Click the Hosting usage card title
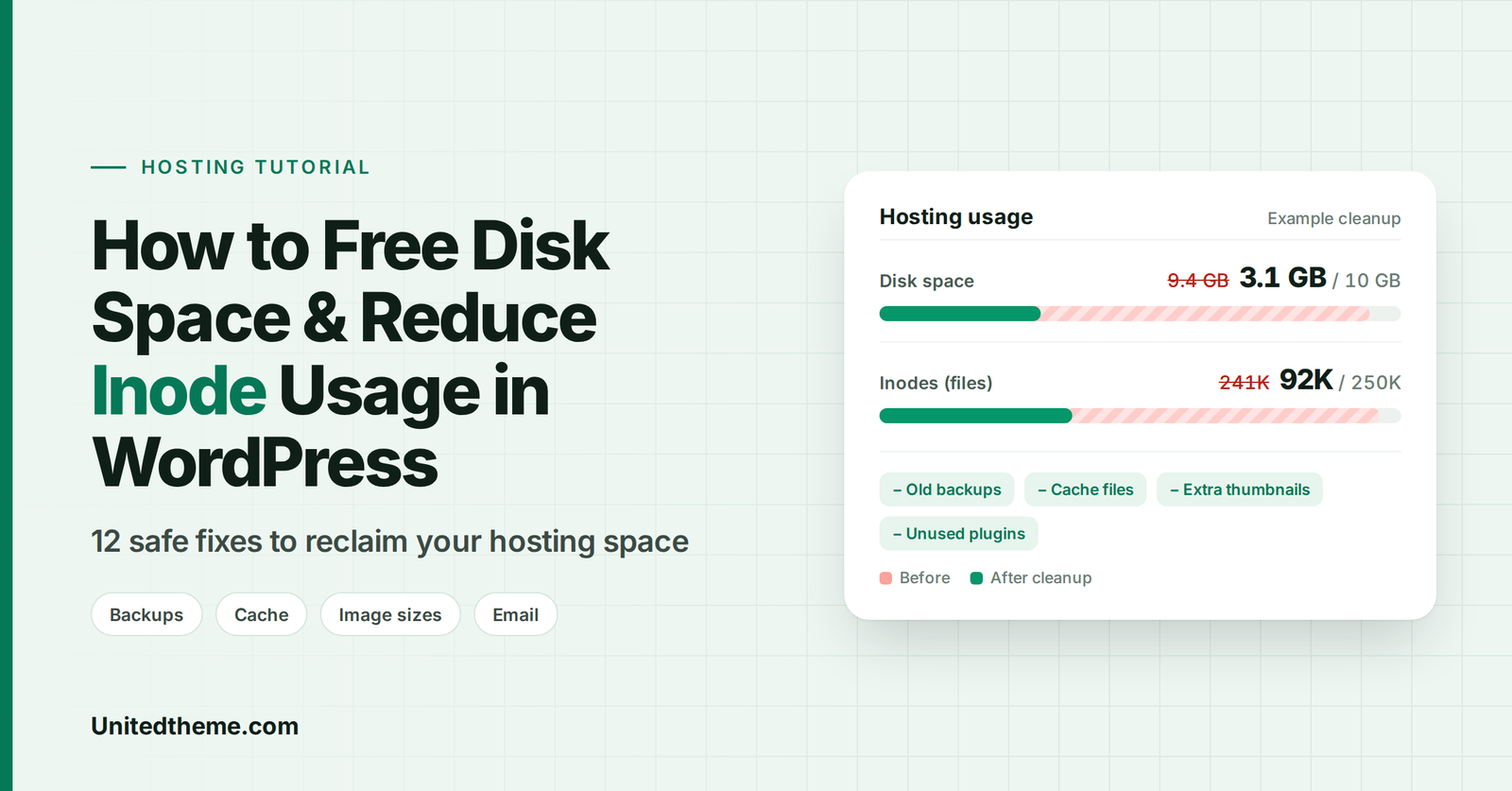1512x791 pixels. [956, 217]
